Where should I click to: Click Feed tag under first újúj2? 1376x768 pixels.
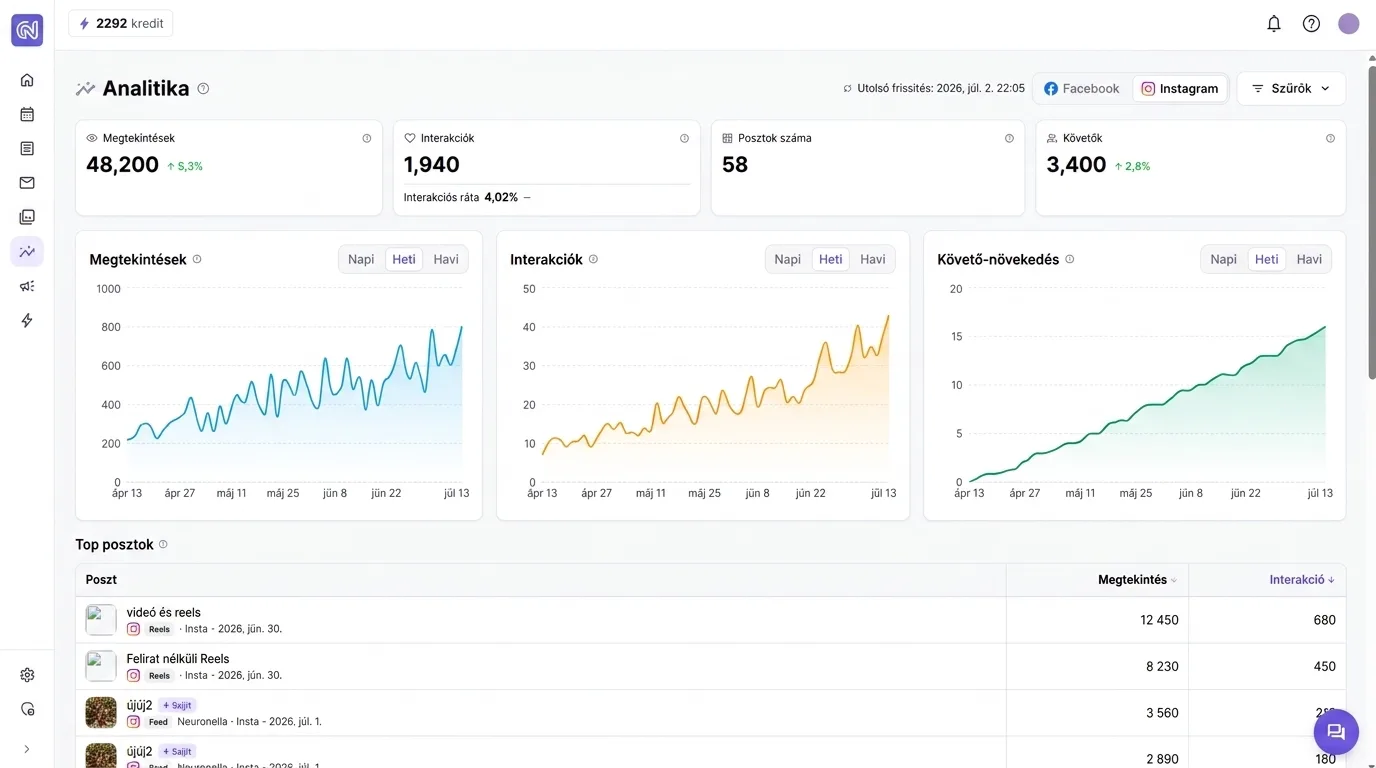coord(158,722)
